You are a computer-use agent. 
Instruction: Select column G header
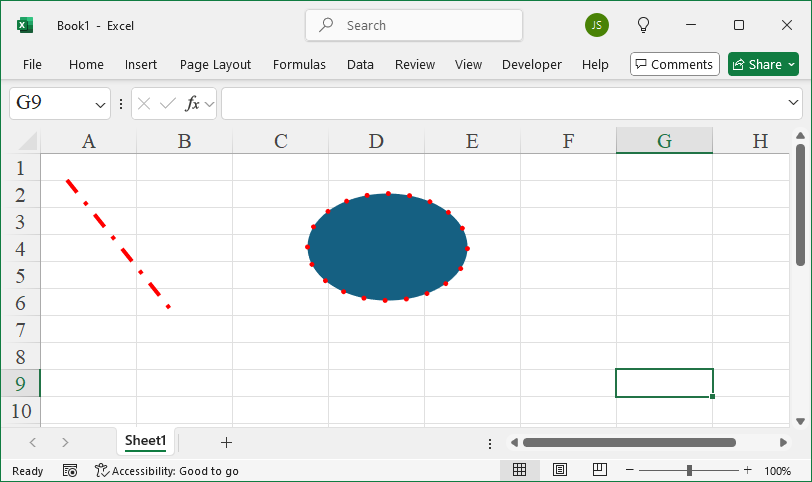click(x=664, y=141)
